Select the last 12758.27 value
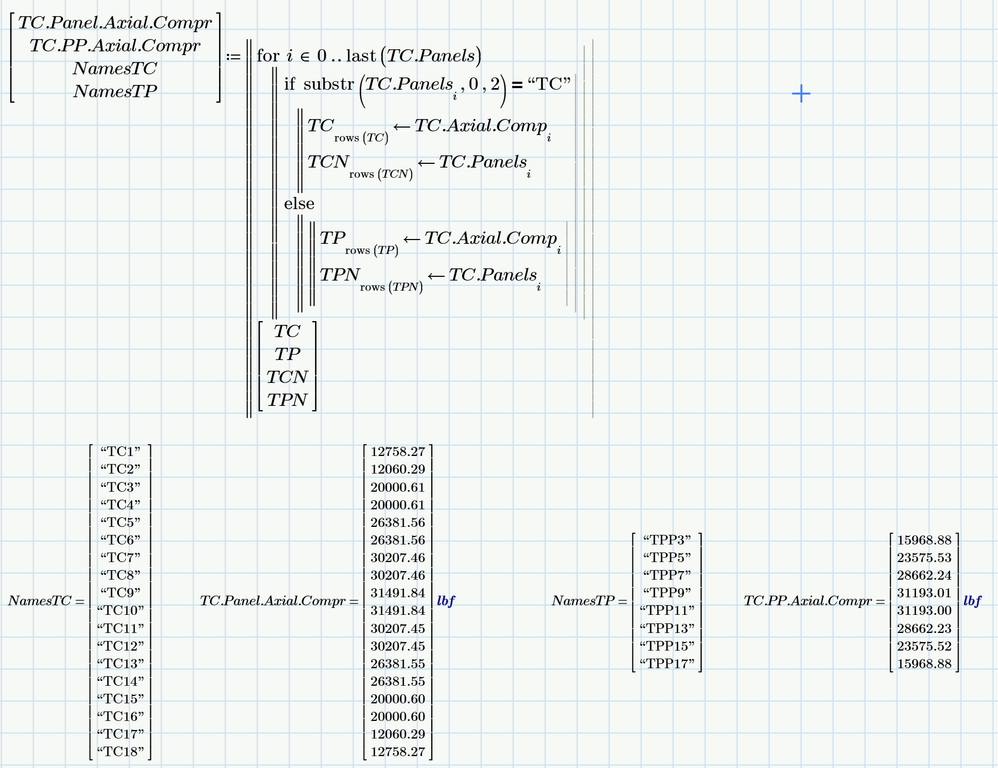The image size is (998, 768). 398,752
